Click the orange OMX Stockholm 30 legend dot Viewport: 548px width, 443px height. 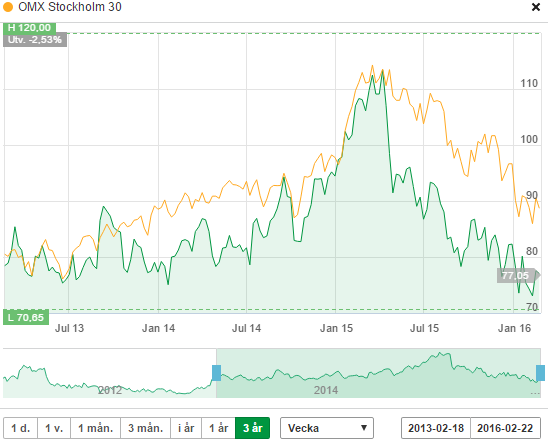click(x=8, y=7)
